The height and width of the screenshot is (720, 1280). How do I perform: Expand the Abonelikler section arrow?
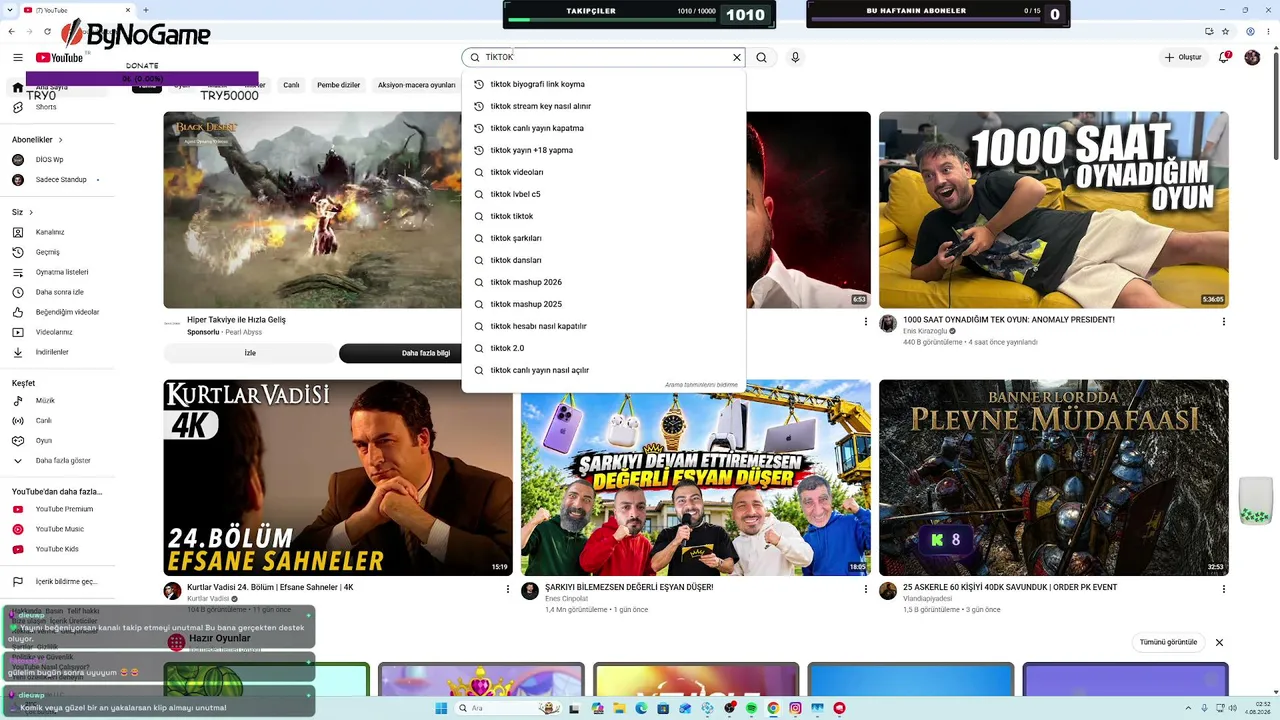click(60, 140)
